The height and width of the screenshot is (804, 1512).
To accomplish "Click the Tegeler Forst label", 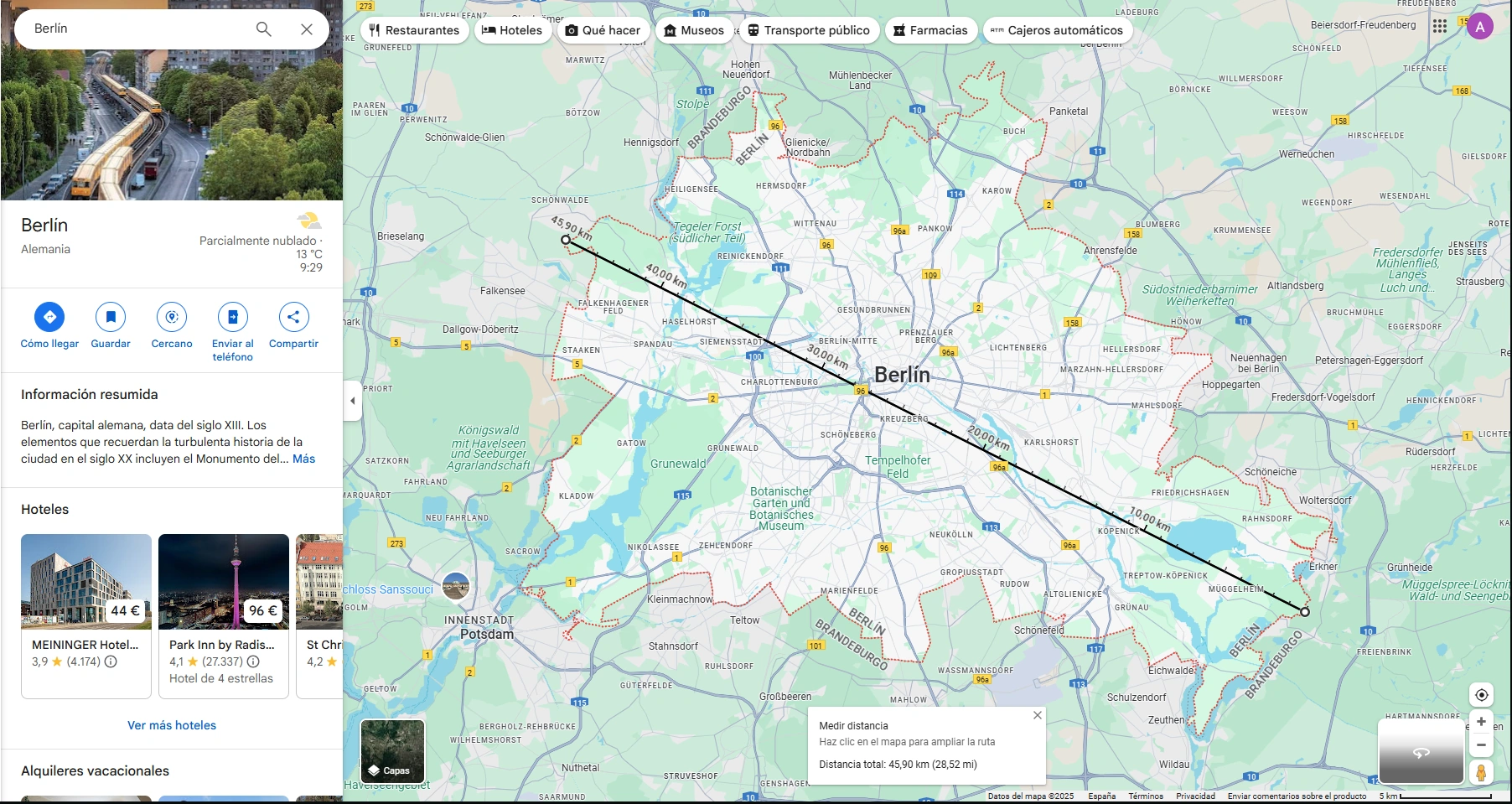I will [708, 232].
